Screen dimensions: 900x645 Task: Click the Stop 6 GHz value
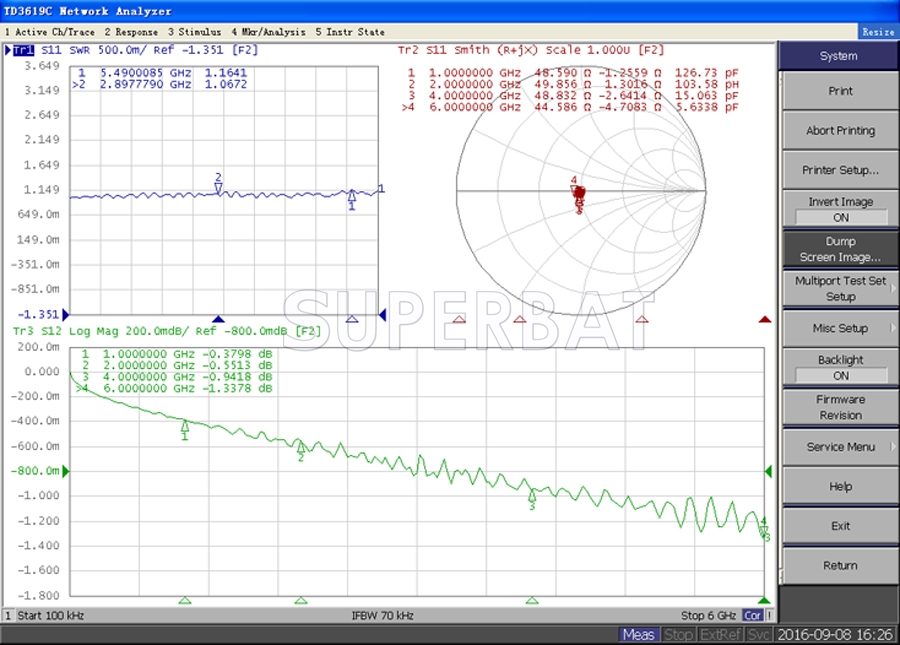coord(708,616)
